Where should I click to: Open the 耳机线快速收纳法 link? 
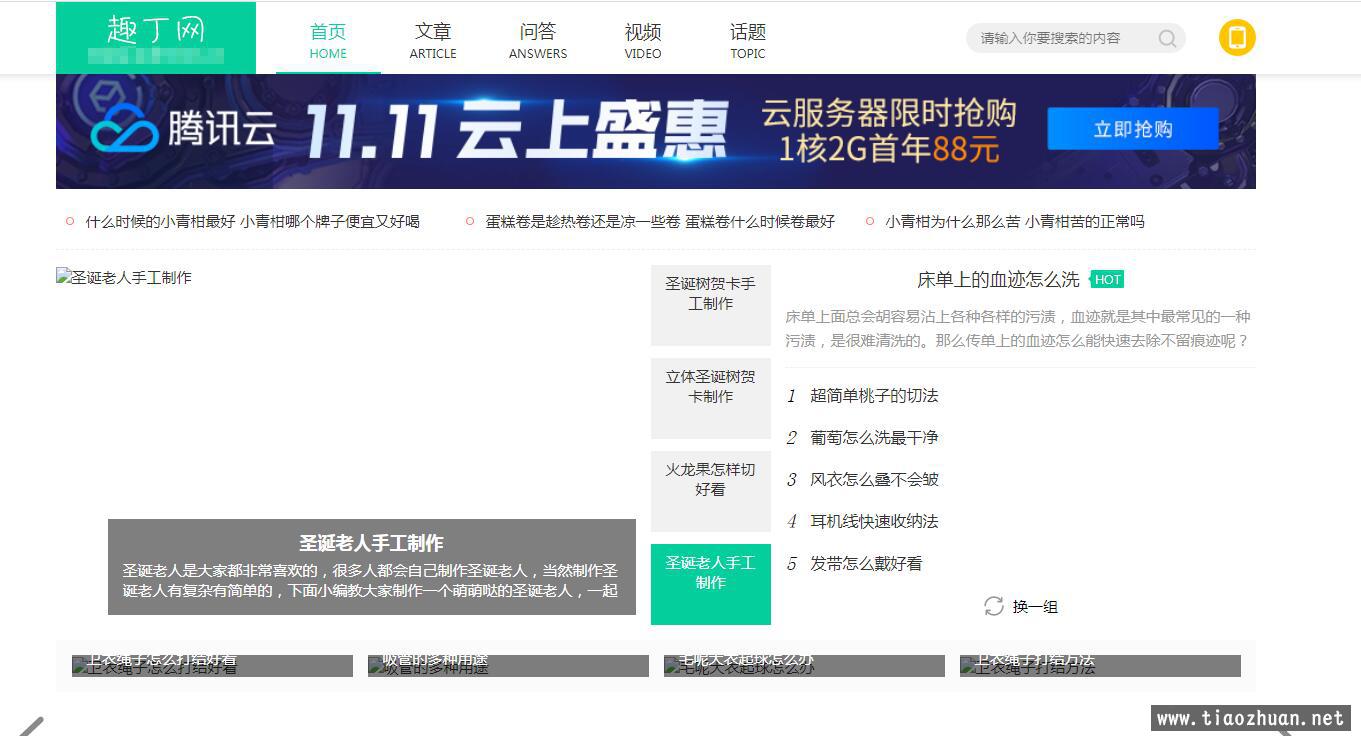tap(874, 522)
